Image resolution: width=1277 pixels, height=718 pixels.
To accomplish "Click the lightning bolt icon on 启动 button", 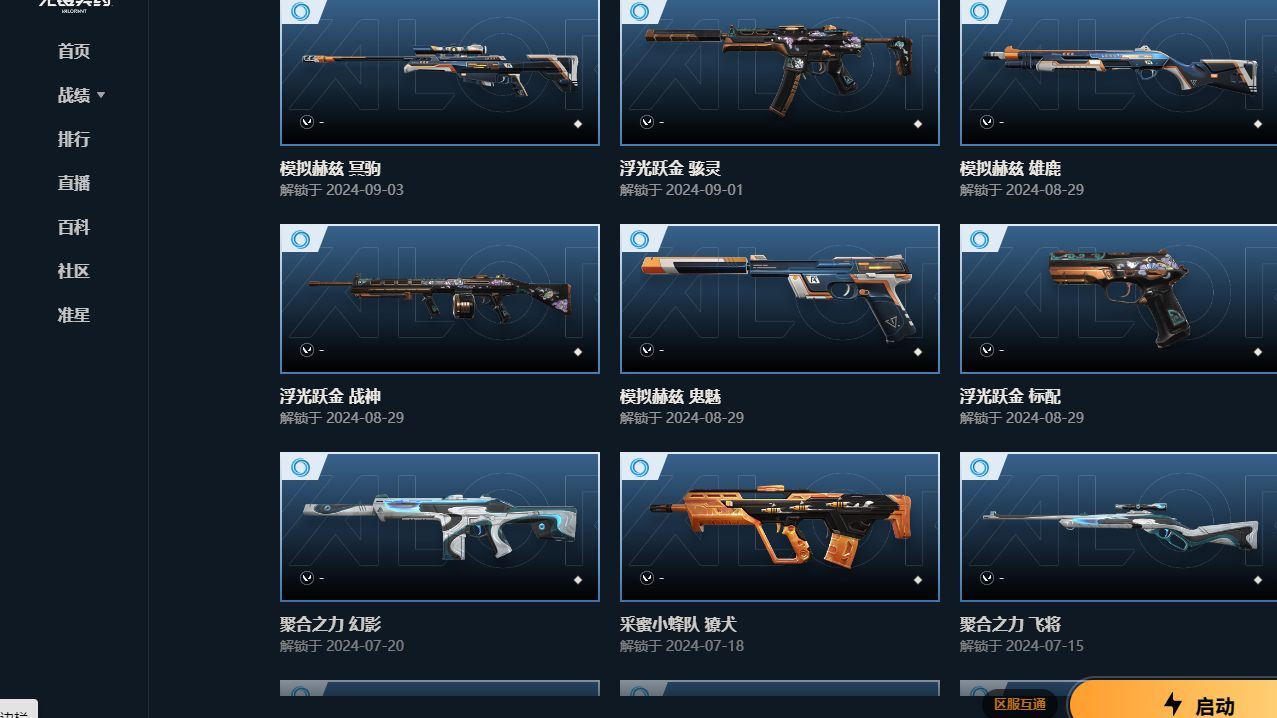I will point(1174,704).
